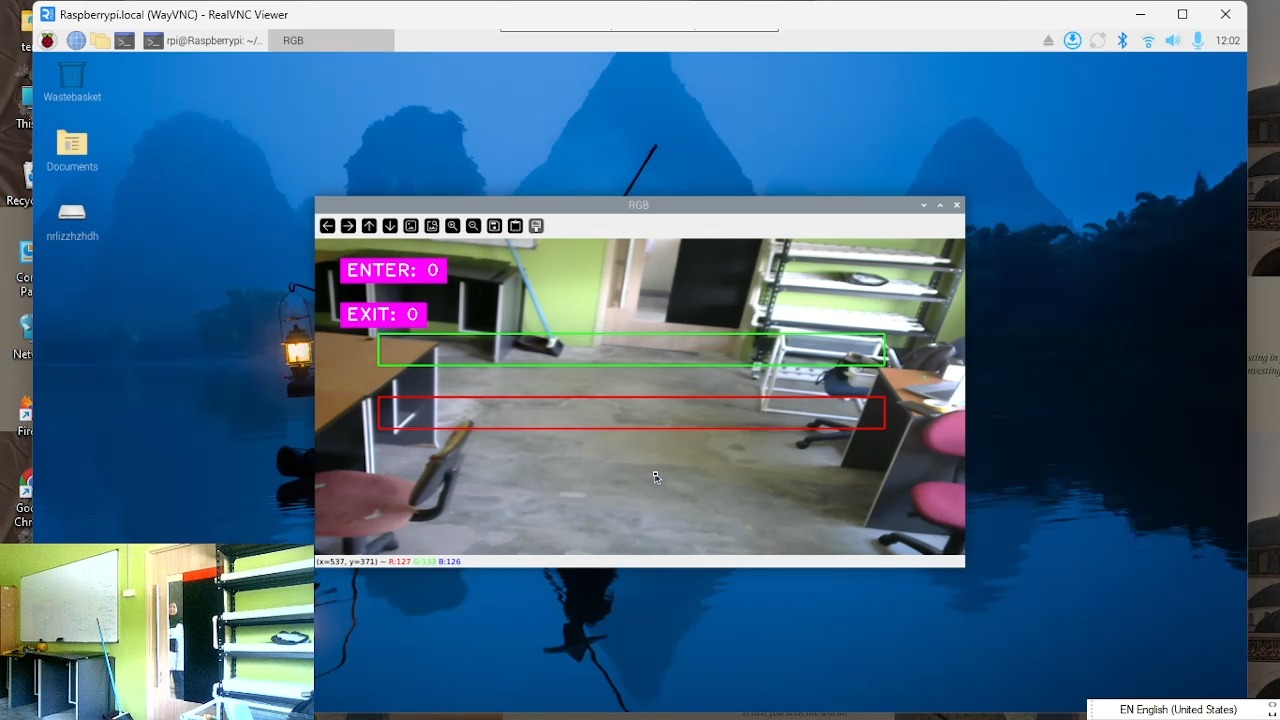Screen dimensions: 1280x720
Task: Select the RGB window taskbar entry
Action: [x=331, y=41]
